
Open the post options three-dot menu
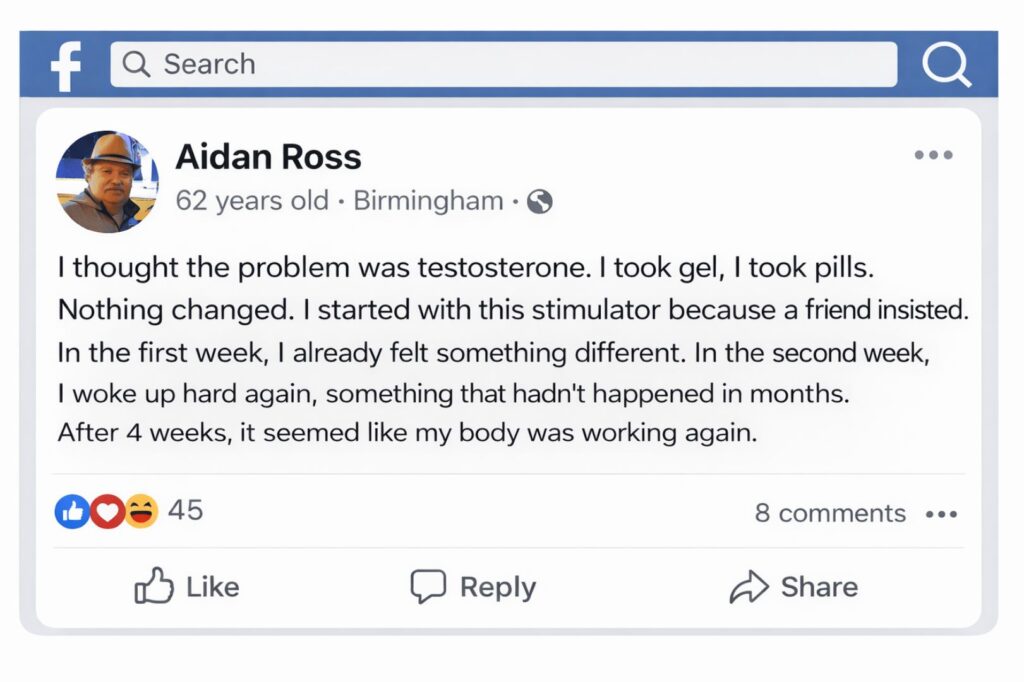pos(933,155)
